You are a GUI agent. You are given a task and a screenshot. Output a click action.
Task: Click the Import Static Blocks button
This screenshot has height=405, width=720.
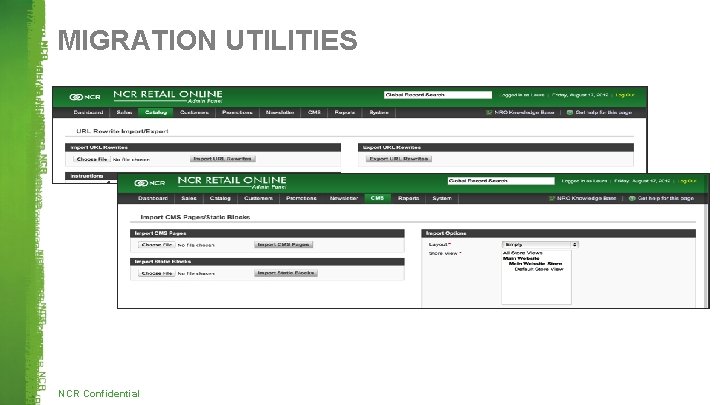click(286, 273)
